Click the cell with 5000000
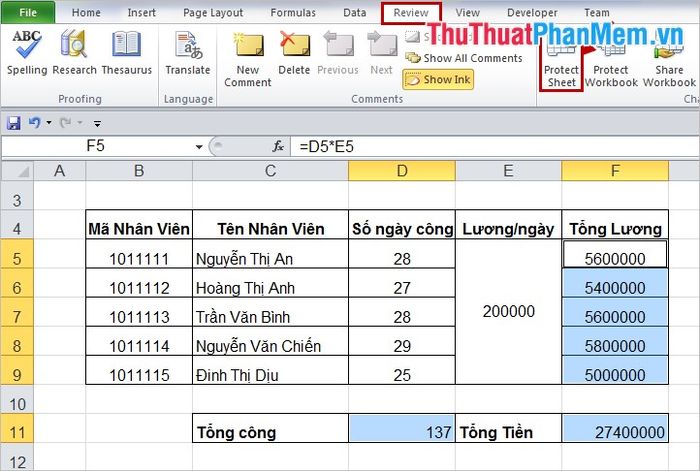Screen dimensions: 700x471 tap(615, 370)
